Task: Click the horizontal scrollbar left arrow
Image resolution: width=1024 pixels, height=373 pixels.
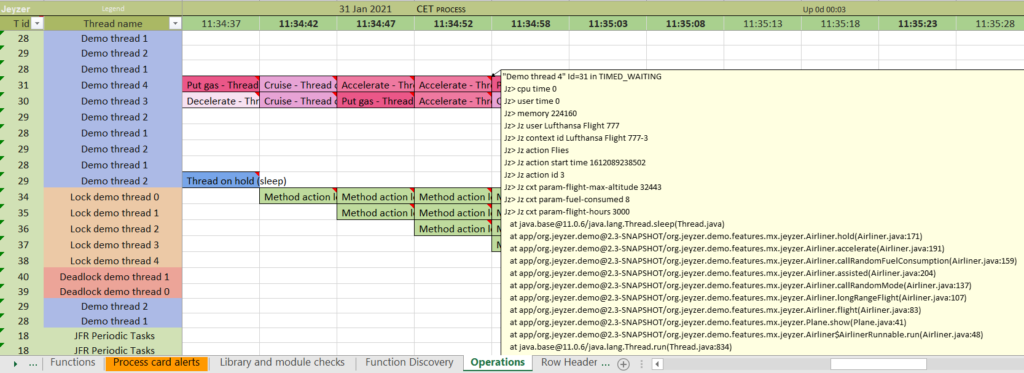Action: pos(658,365)
